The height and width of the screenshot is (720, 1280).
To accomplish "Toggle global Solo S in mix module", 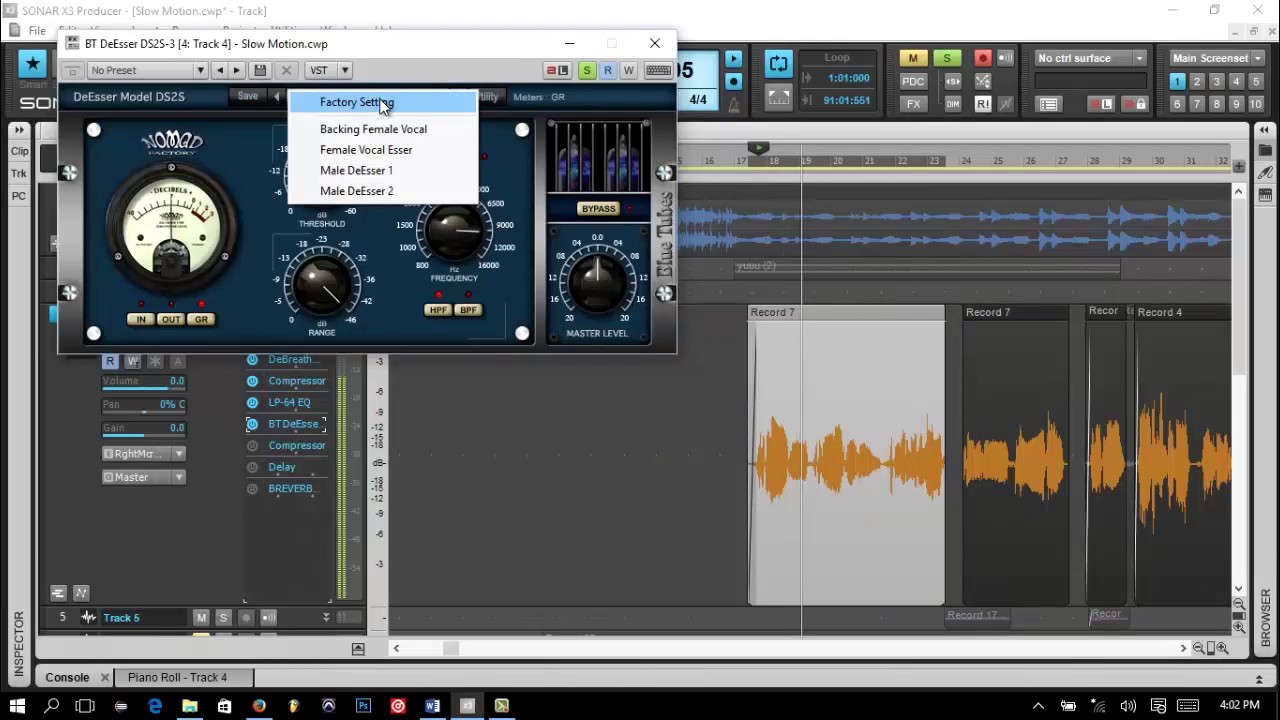I will point(947,59).
